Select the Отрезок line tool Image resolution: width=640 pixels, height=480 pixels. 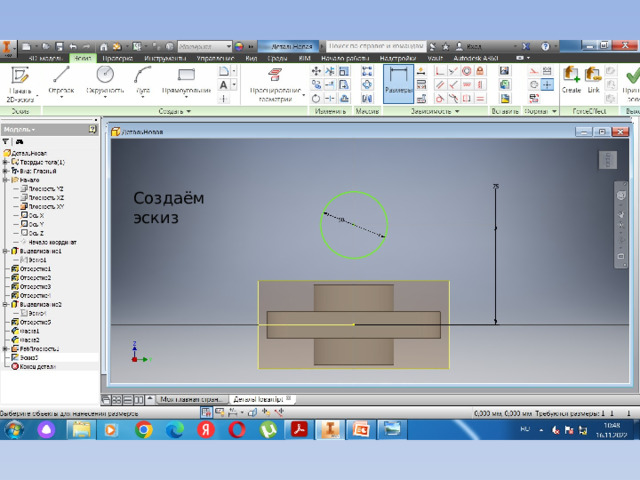pyautogui.click(x=61, y=81)
